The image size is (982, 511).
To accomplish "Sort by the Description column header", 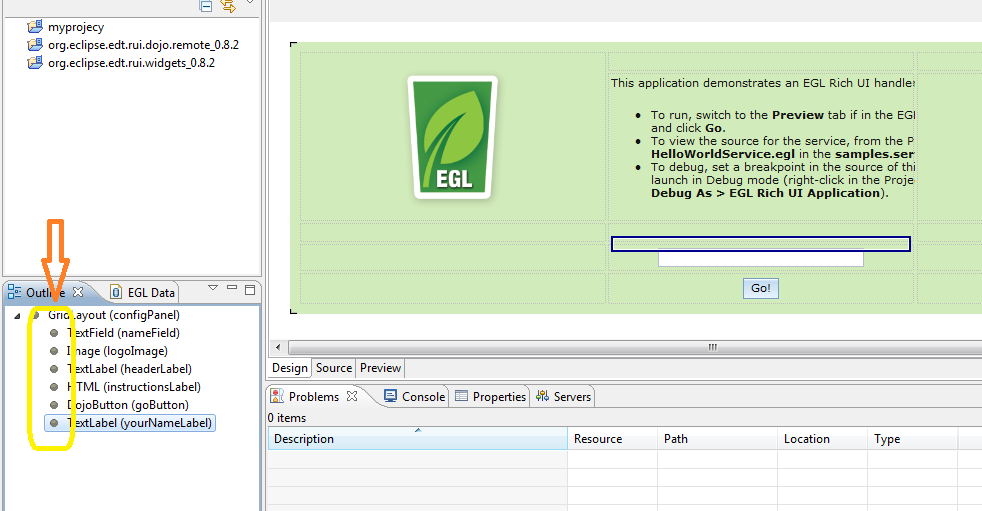I will coord(418,439).
